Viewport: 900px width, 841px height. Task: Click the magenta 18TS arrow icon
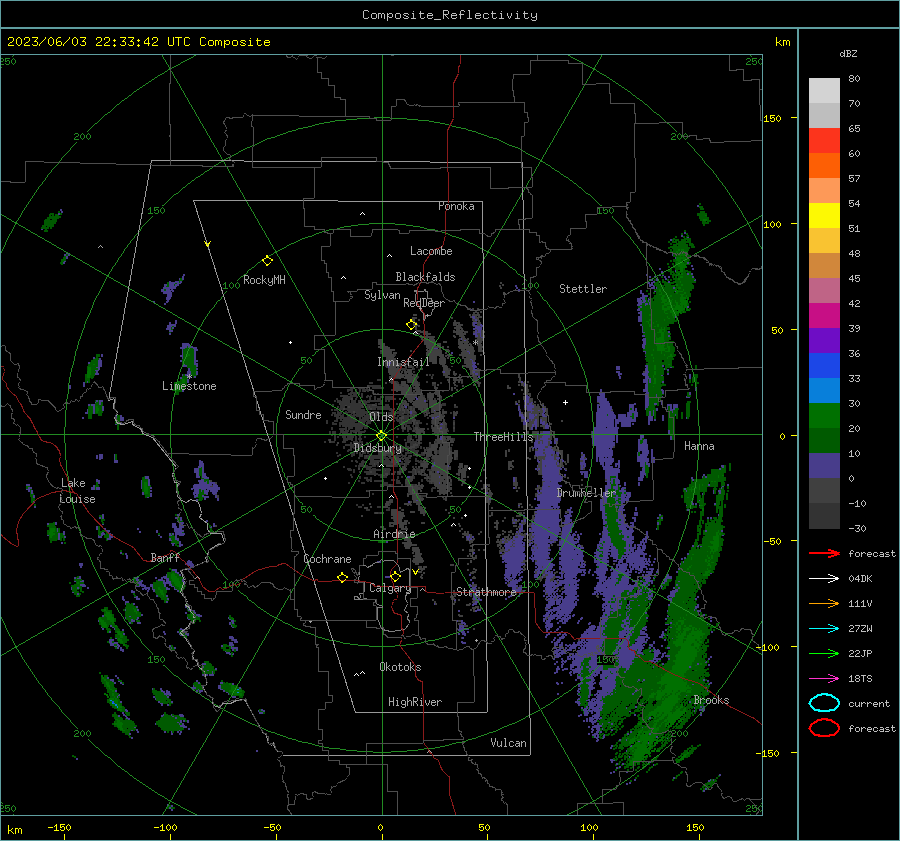coord(824,679)
